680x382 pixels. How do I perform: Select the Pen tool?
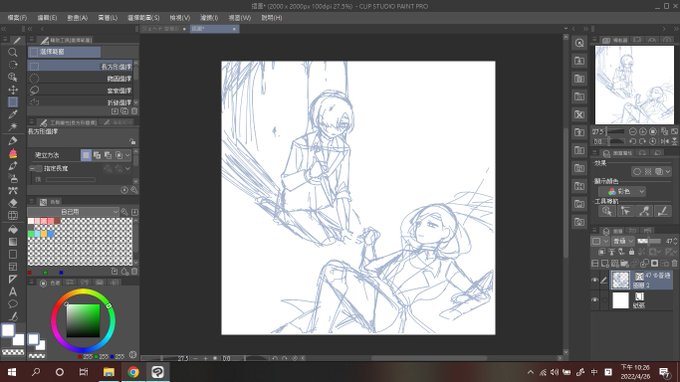point(13,141)
